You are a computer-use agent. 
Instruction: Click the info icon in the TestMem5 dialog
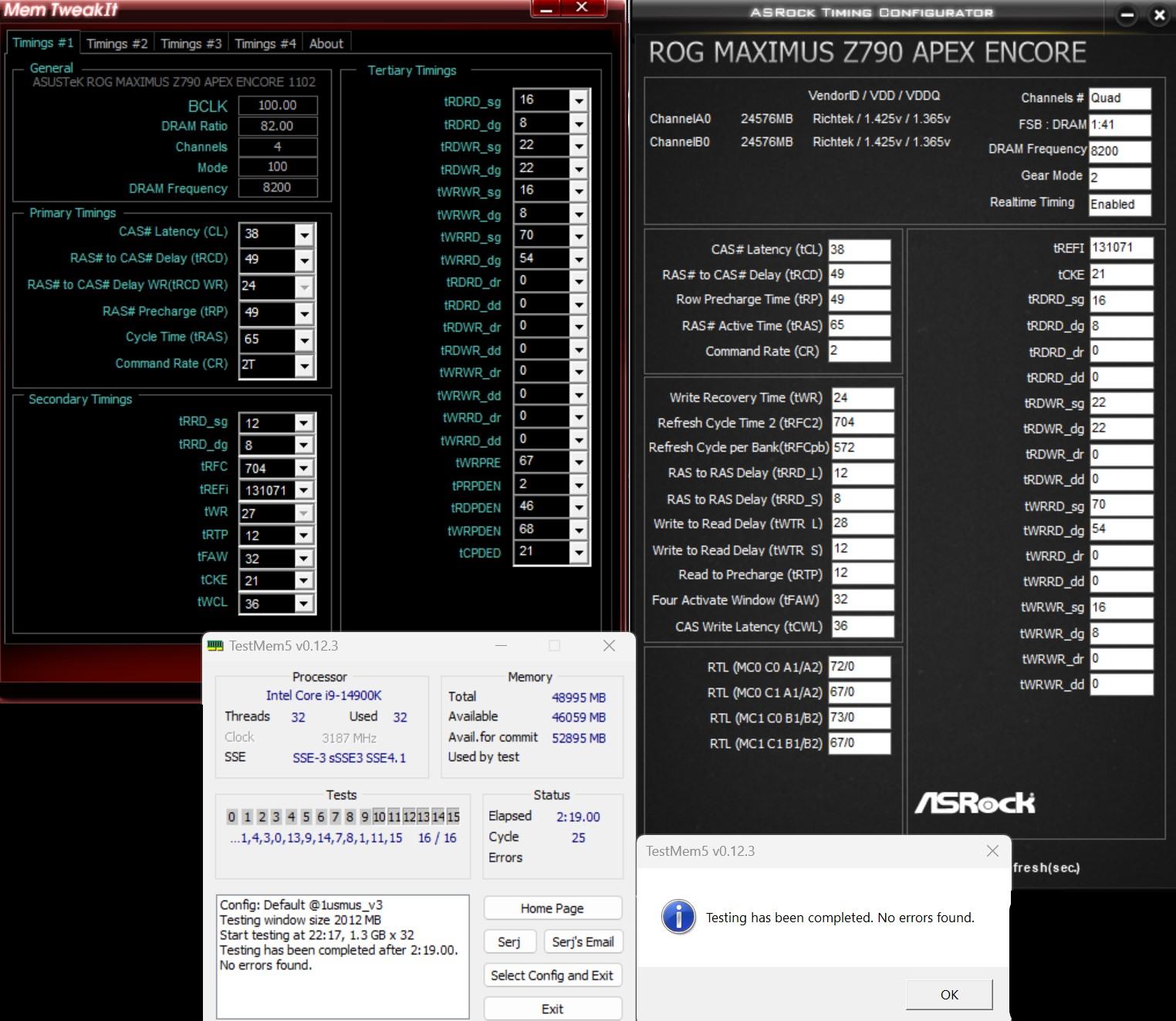click(678, 917)
